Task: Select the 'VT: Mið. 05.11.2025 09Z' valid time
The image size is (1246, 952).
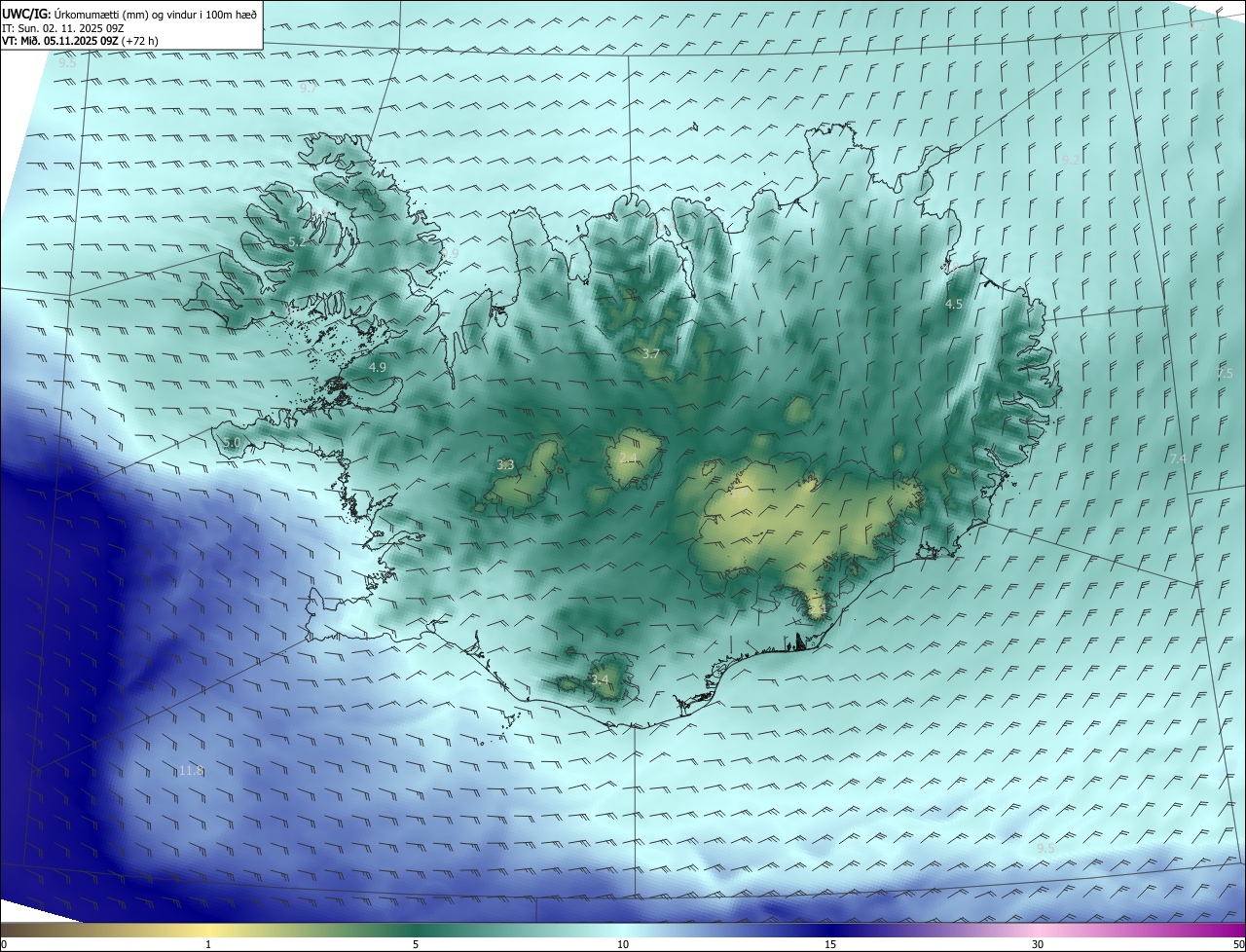Action: click(60, 41)
